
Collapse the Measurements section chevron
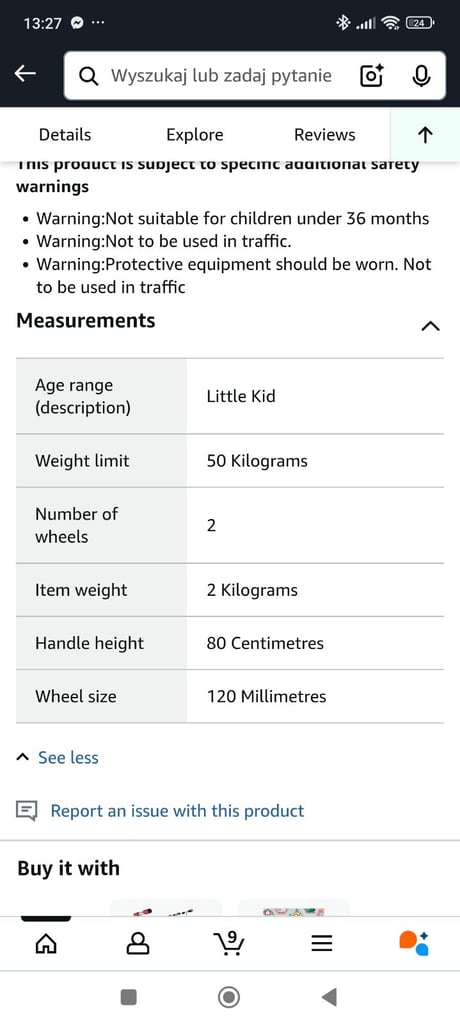(x=430, y=326)
